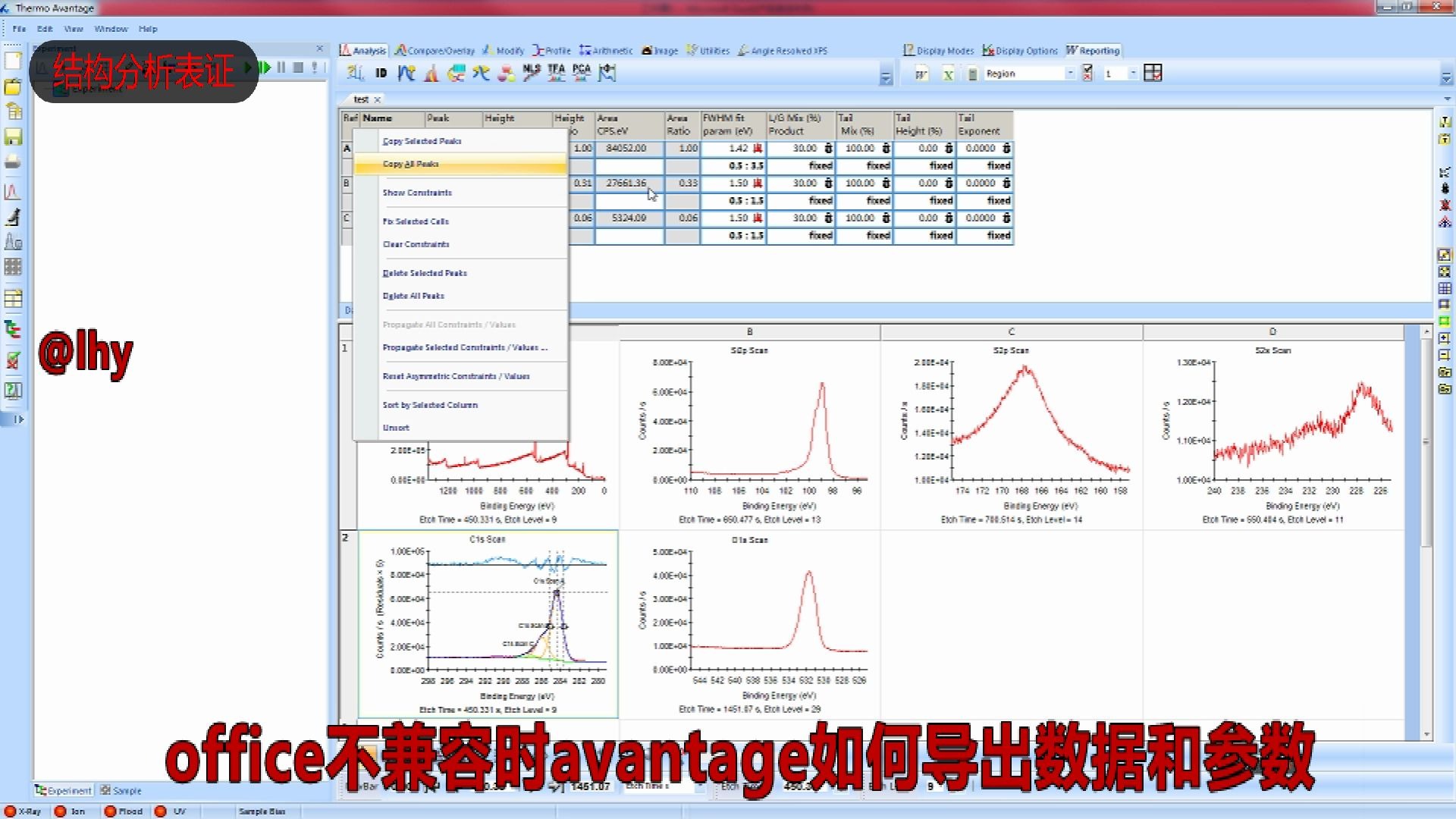The image size is (1456, 819).
Task: Open Display Options
Action: point(1019,50)
